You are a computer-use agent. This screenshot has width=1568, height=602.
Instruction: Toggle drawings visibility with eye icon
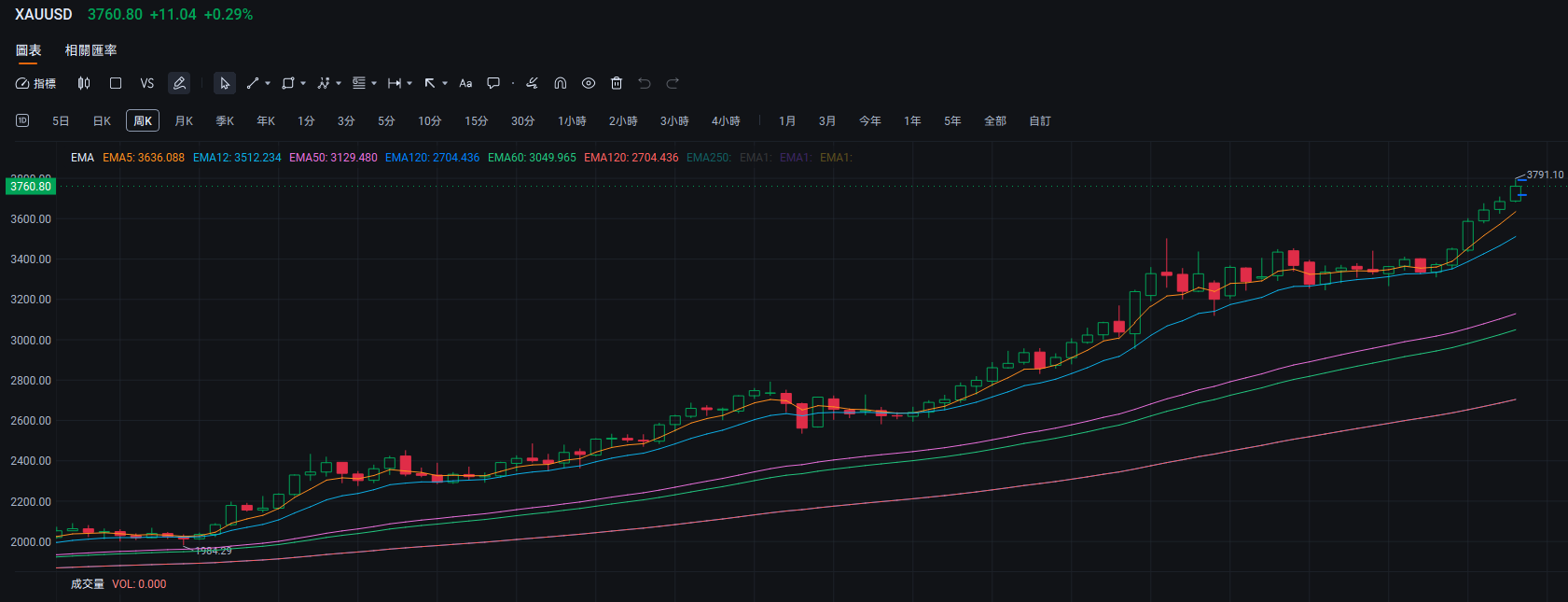[589, 83]
